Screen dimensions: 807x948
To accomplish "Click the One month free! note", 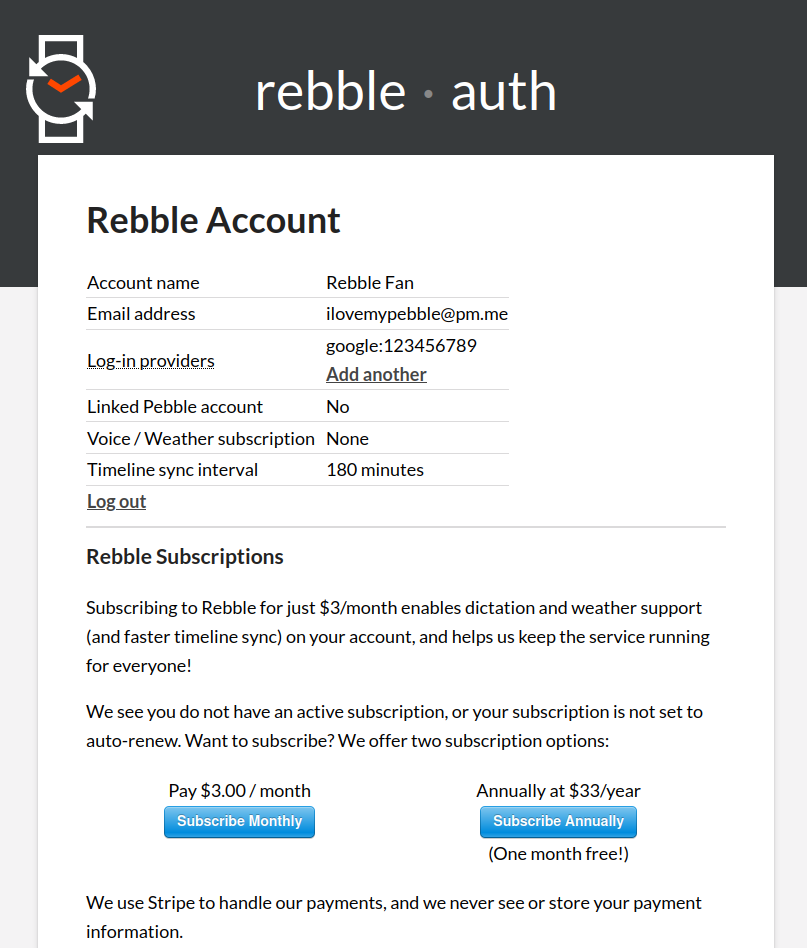I will coord(558,854).
